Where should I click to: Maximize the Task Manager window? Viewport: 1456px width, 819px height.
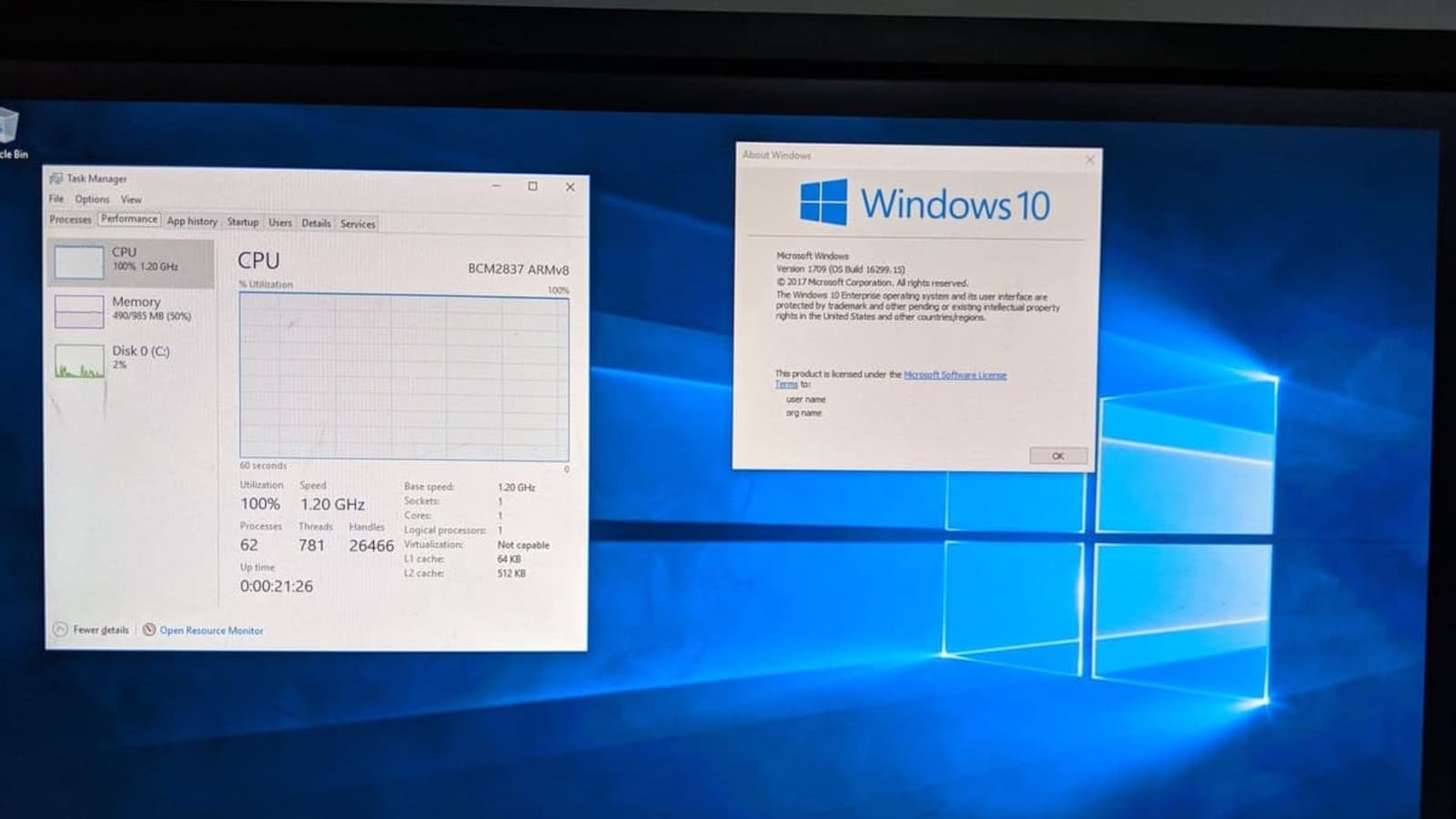533,187
